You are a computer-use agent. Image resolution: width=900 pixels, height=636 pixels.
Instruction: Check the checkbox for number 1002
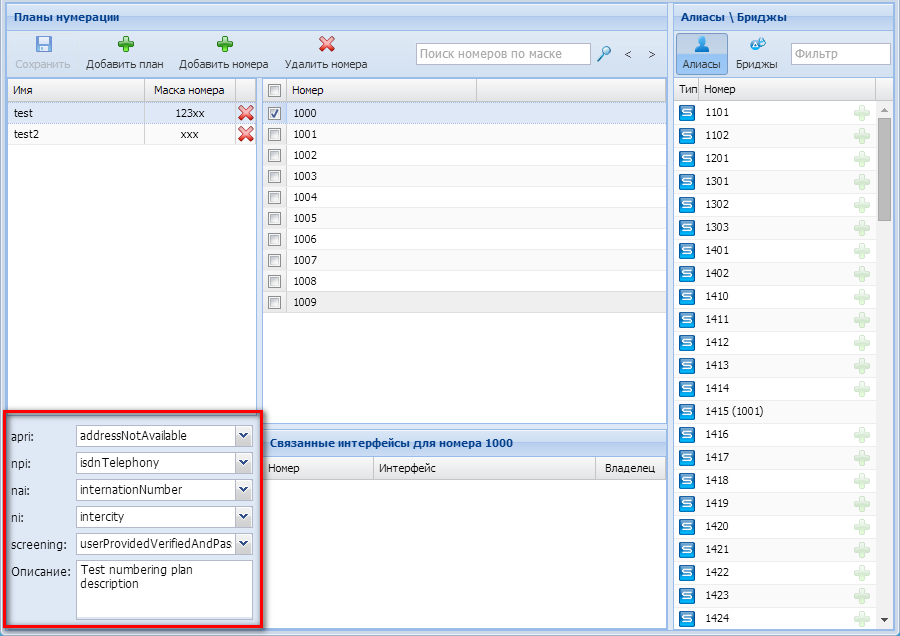[274, 155]
